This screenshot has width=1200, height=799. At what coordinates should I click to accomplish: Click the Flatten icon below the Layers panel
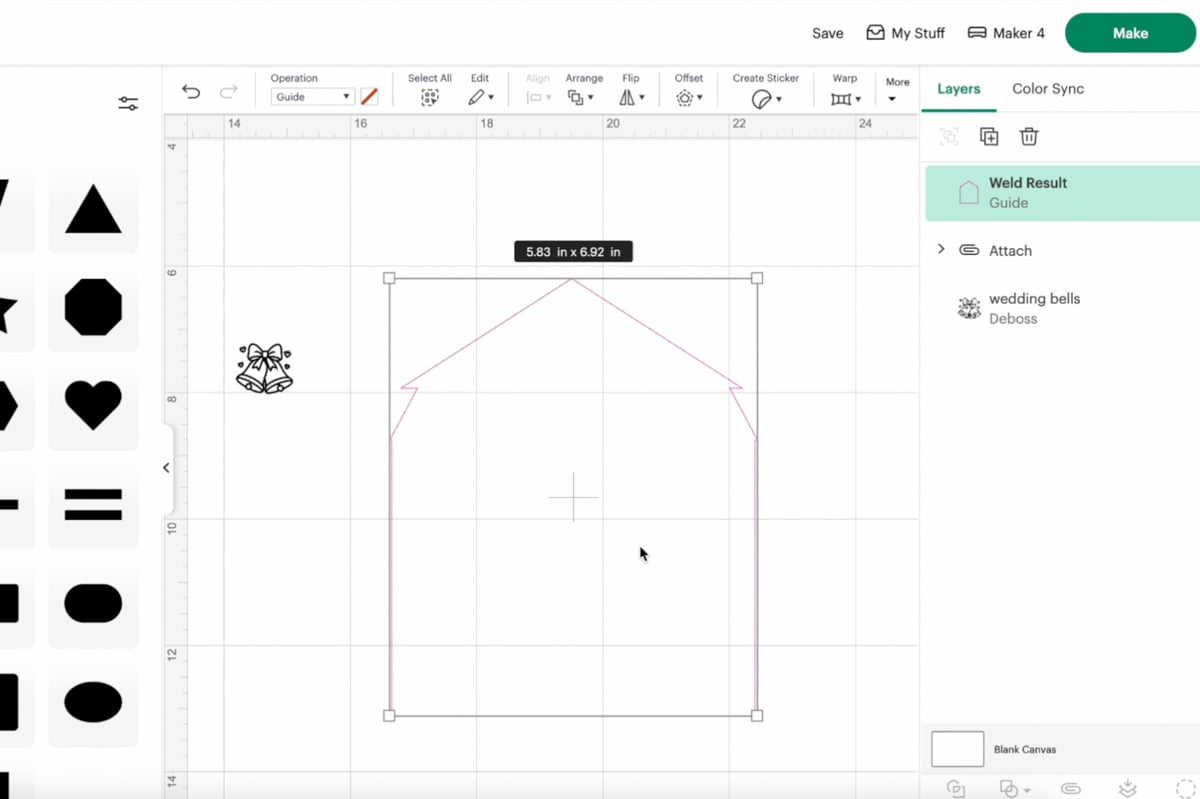(x=1128, y=789)
